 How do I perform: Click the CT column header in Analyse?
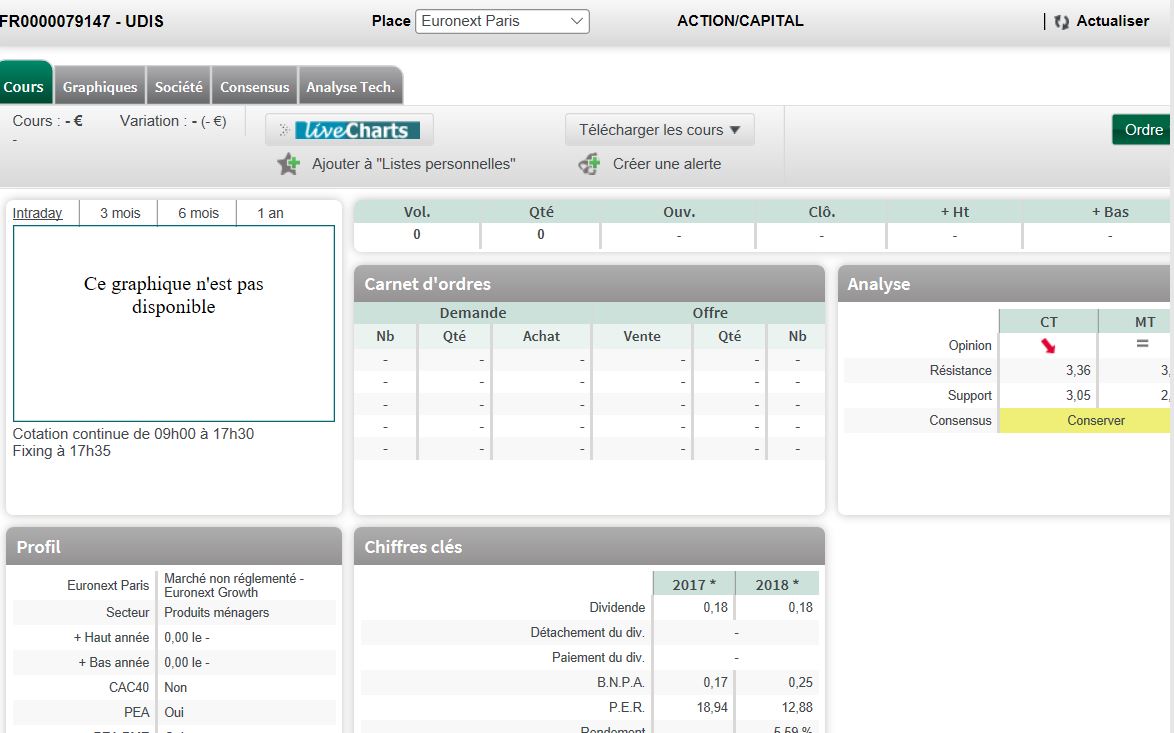pos(1048,322)
